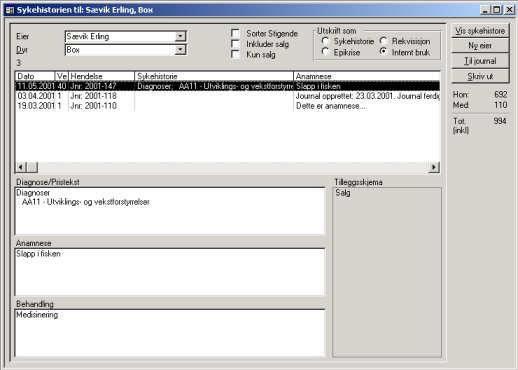Check the Kun salg option
Image resolution: width=518 pixels, height=370 pixels.
[235, 54]
